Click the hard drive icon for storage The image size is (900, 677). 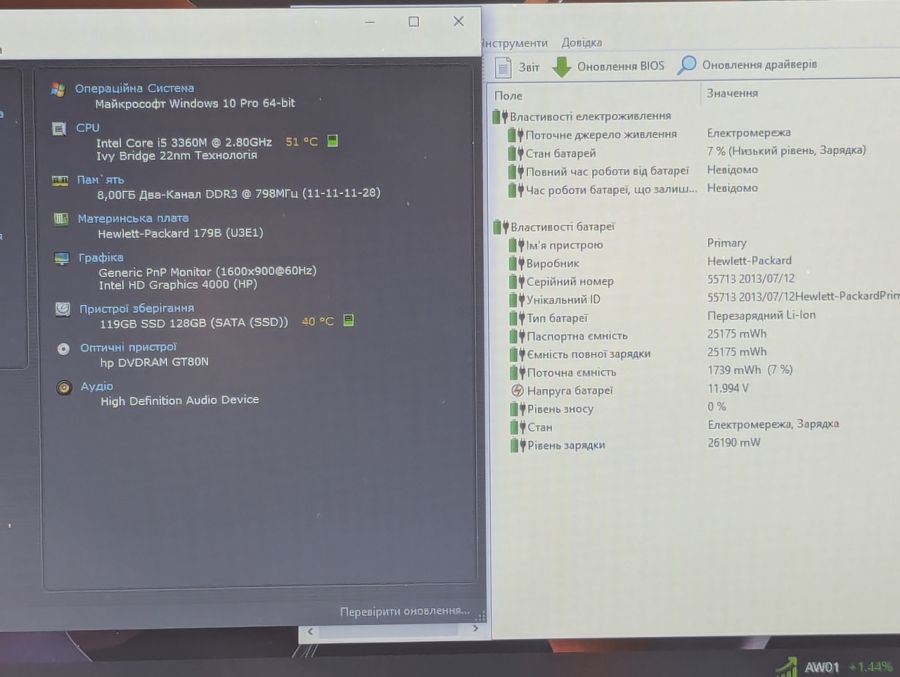click(x=63, y=309)
